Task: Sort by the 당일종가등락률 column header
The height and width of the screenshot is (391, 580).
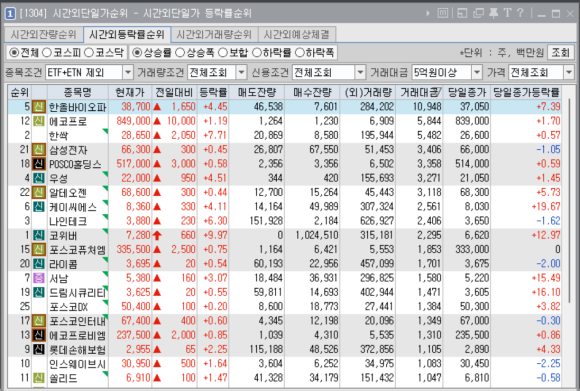Action: (x=527, y=92)
